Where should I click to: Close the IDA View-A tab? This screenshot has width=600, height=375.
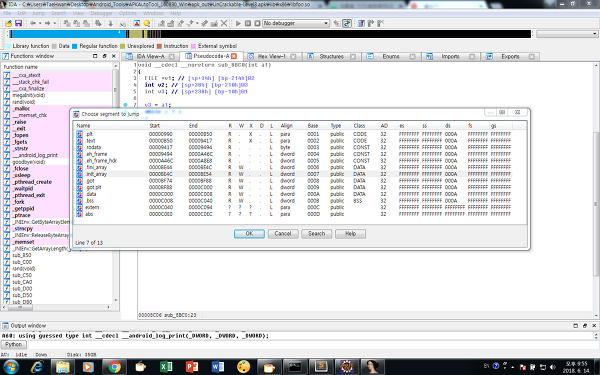point(172,57)
